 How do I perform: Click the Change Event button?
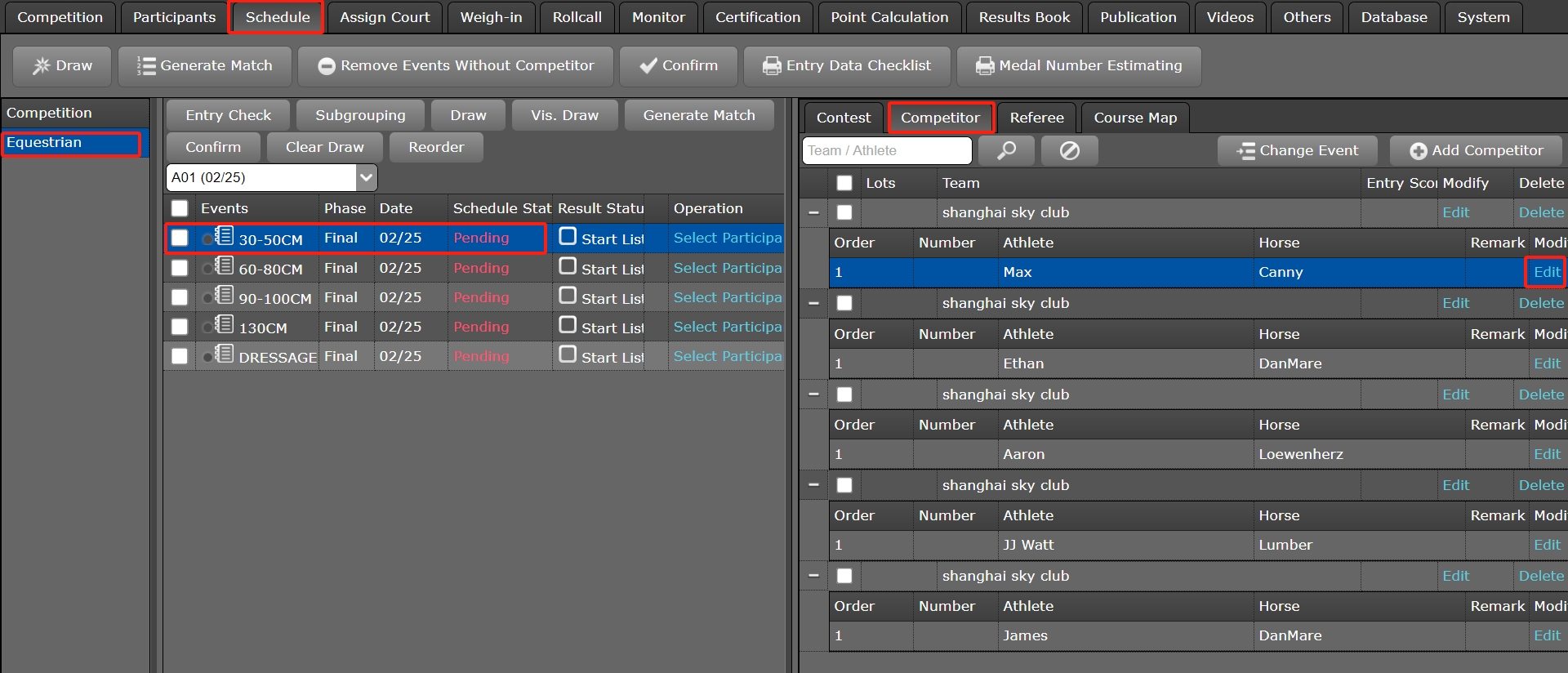[x=1297, y=151]
